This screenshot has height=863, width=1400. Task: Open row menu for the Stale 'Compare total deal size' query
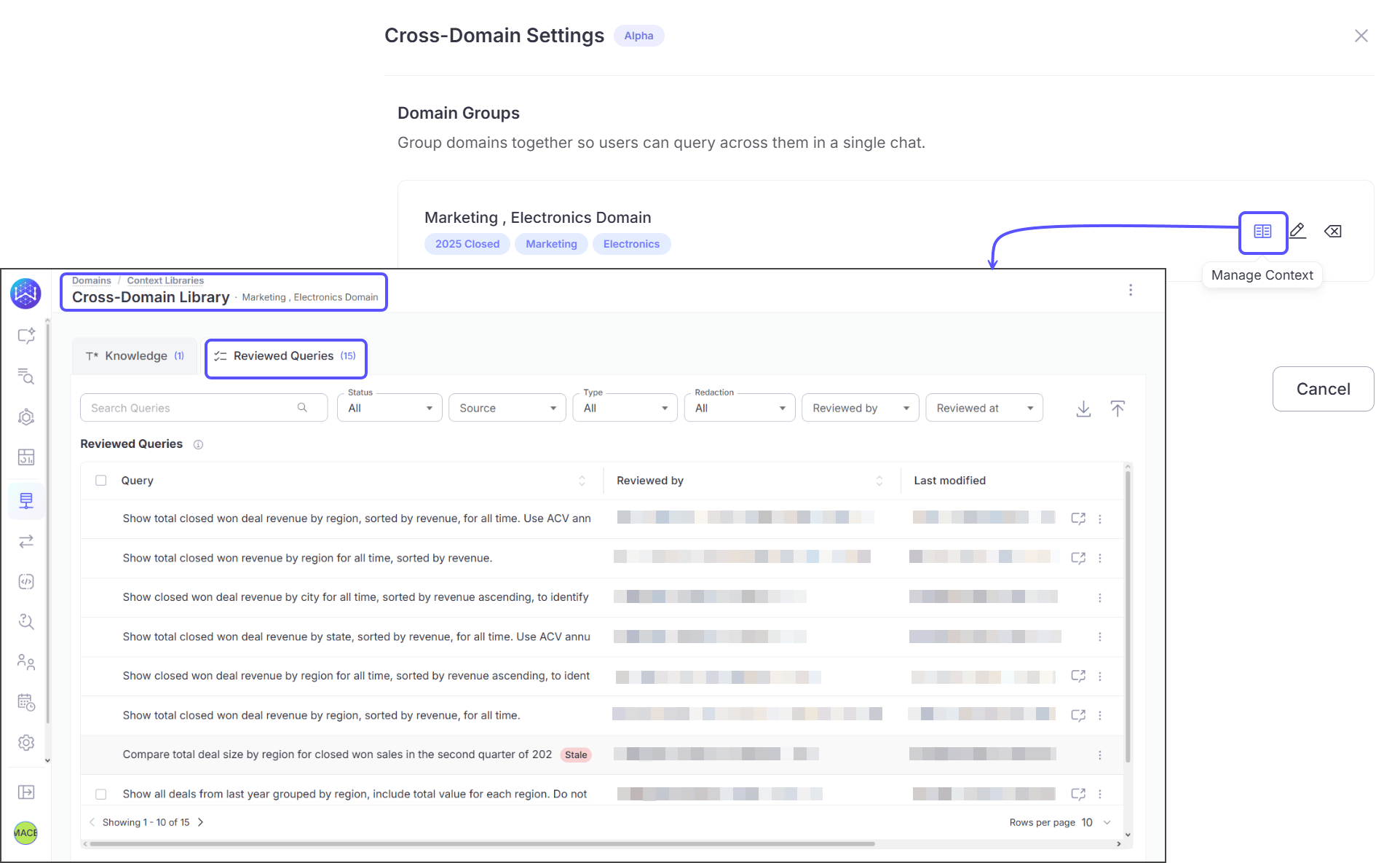[1099, 754]
